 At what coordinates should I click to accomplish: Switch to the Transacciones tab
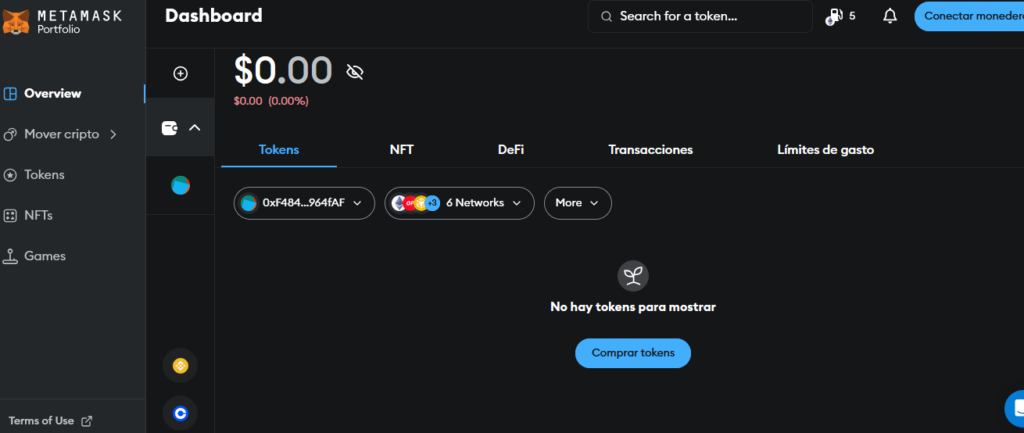click(x=650, y=150)
